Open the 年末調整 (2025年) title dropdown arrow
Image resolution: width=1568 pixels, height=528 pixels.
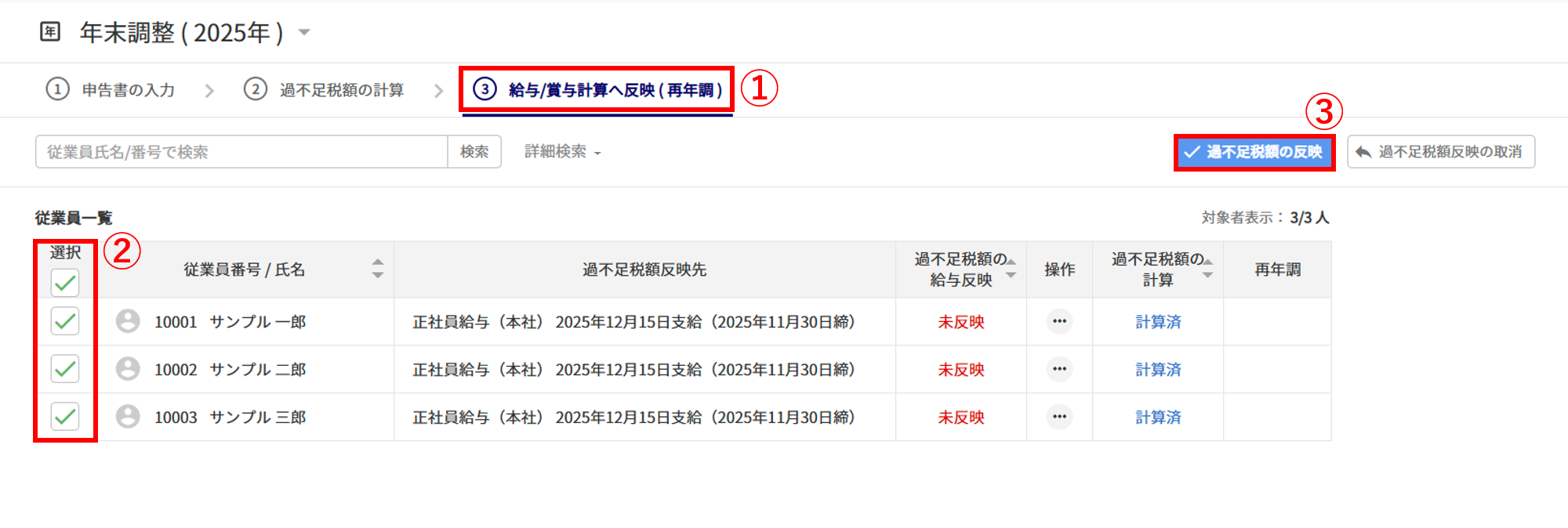[x=304, y=32]
